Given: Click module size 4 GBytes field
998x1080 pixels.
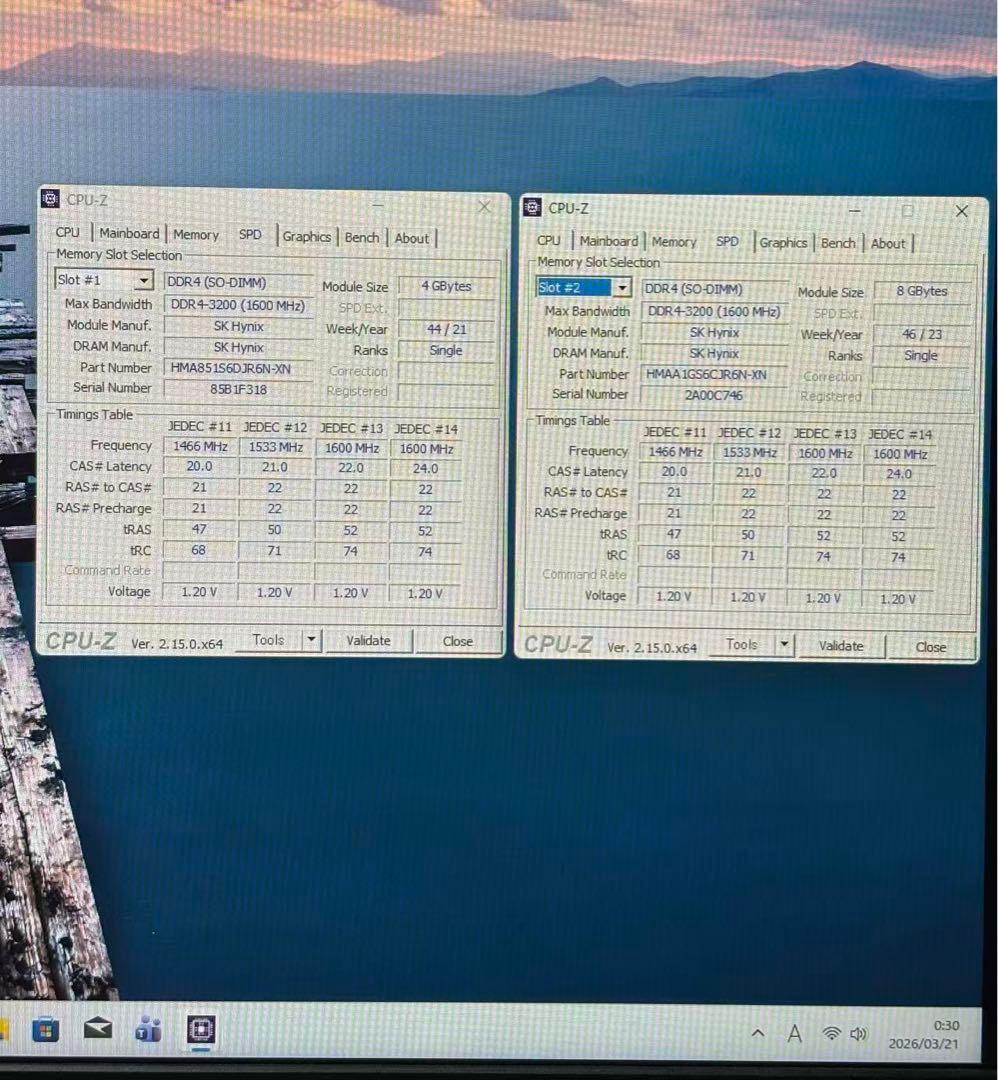Looking at the screenshot, I should pos(446,286).
